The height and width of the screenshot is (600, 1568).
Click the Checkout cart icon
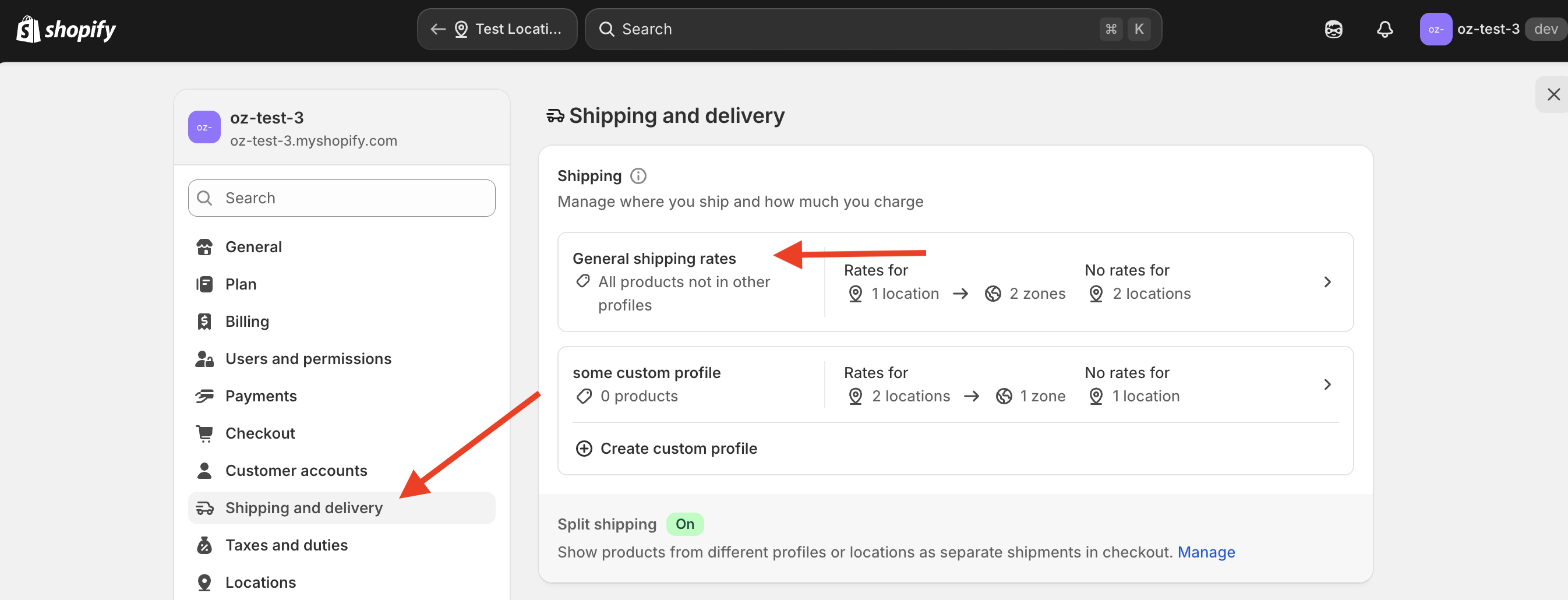pos(204,433)
